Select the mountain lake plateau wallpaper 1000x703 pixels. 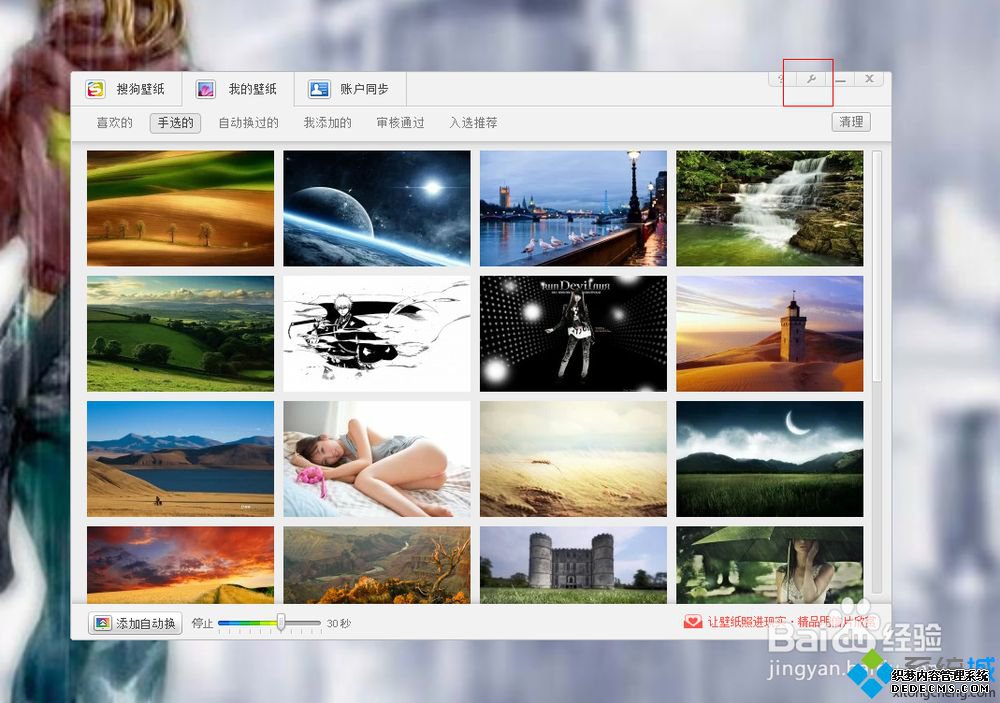tap(180, 459)
